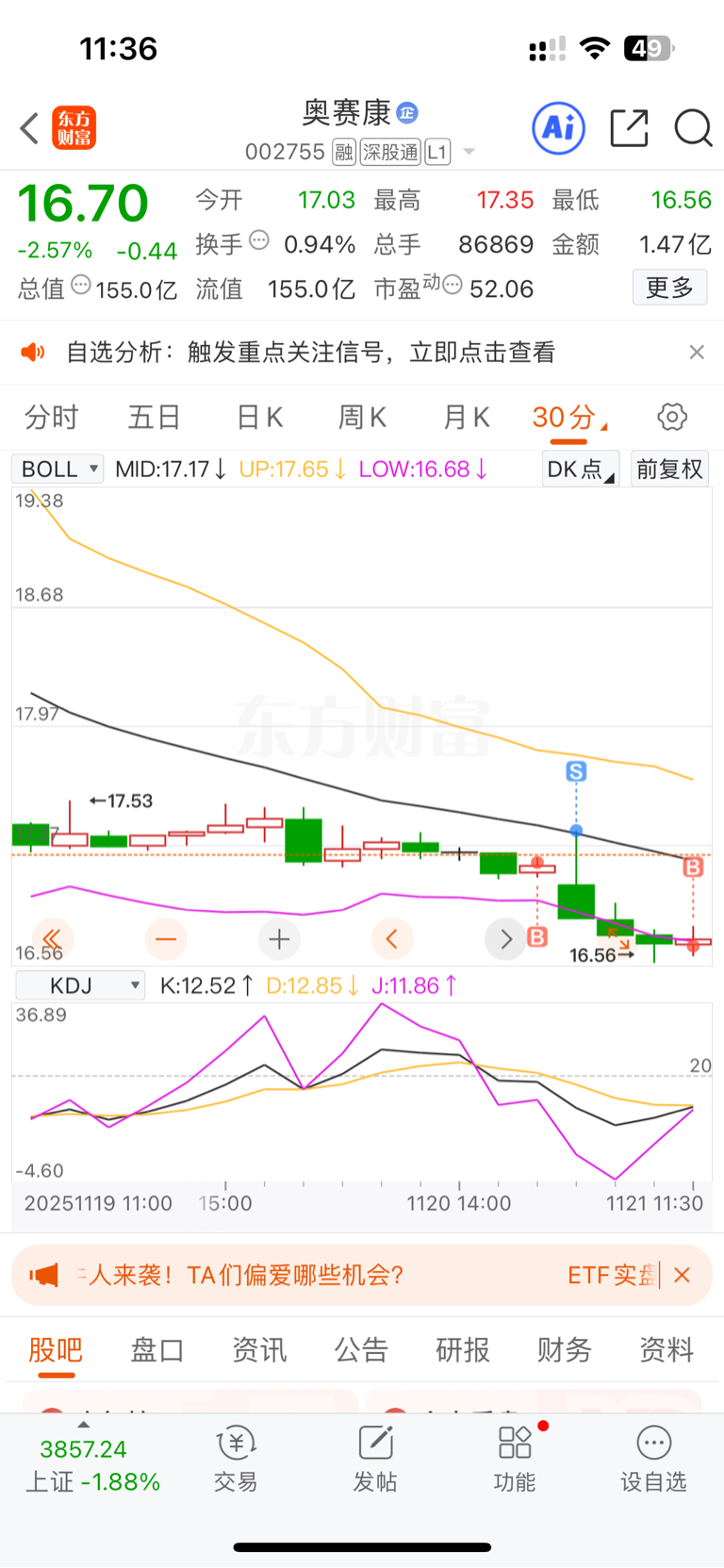724x1568 pixels.
Task: Close the orange promo banner
Action: click(683, 1275)
